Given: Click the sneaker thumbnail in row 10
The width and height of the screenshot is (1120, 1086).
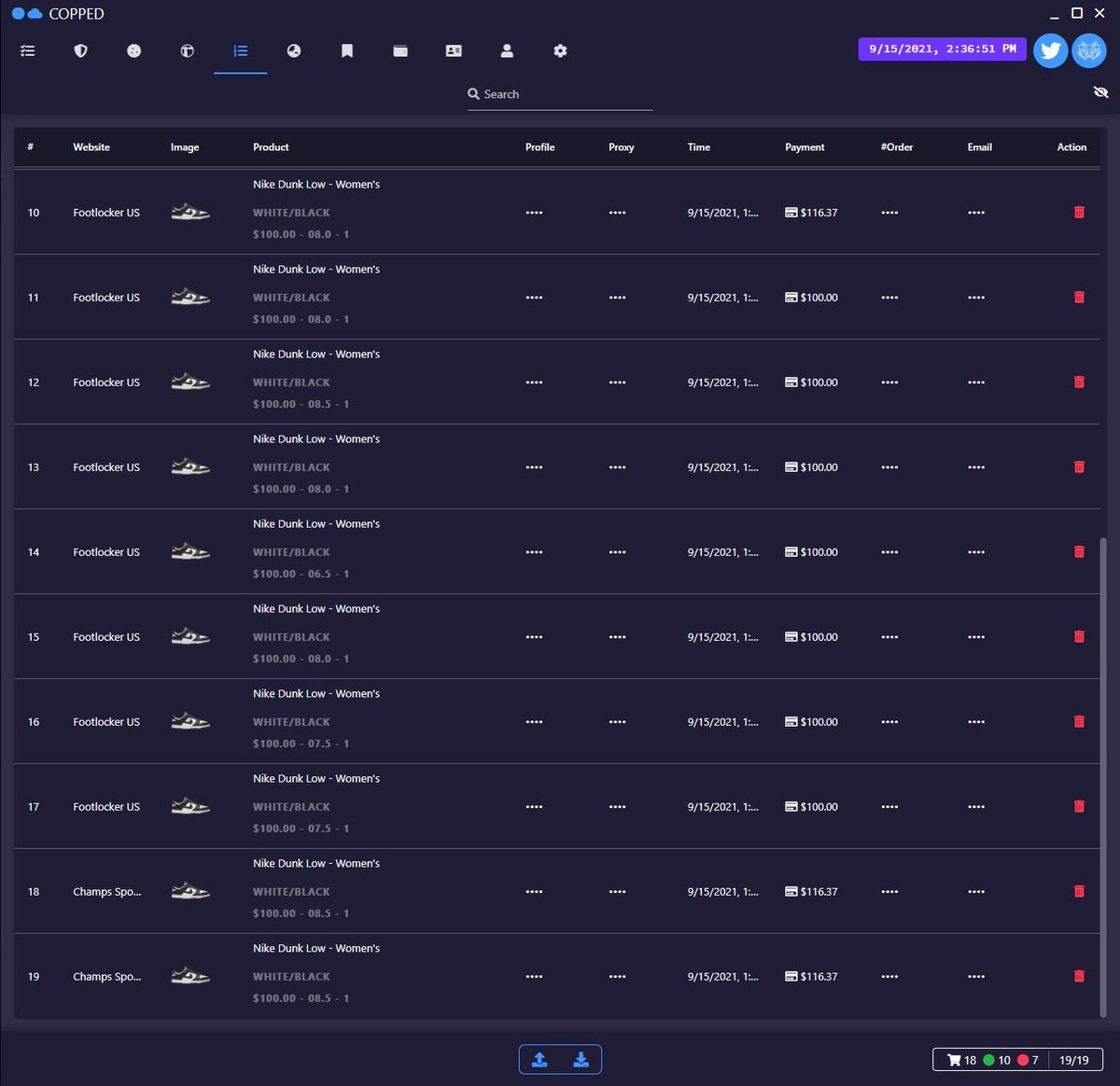Looking at the screenshot, I should click(x=190, y=212).
